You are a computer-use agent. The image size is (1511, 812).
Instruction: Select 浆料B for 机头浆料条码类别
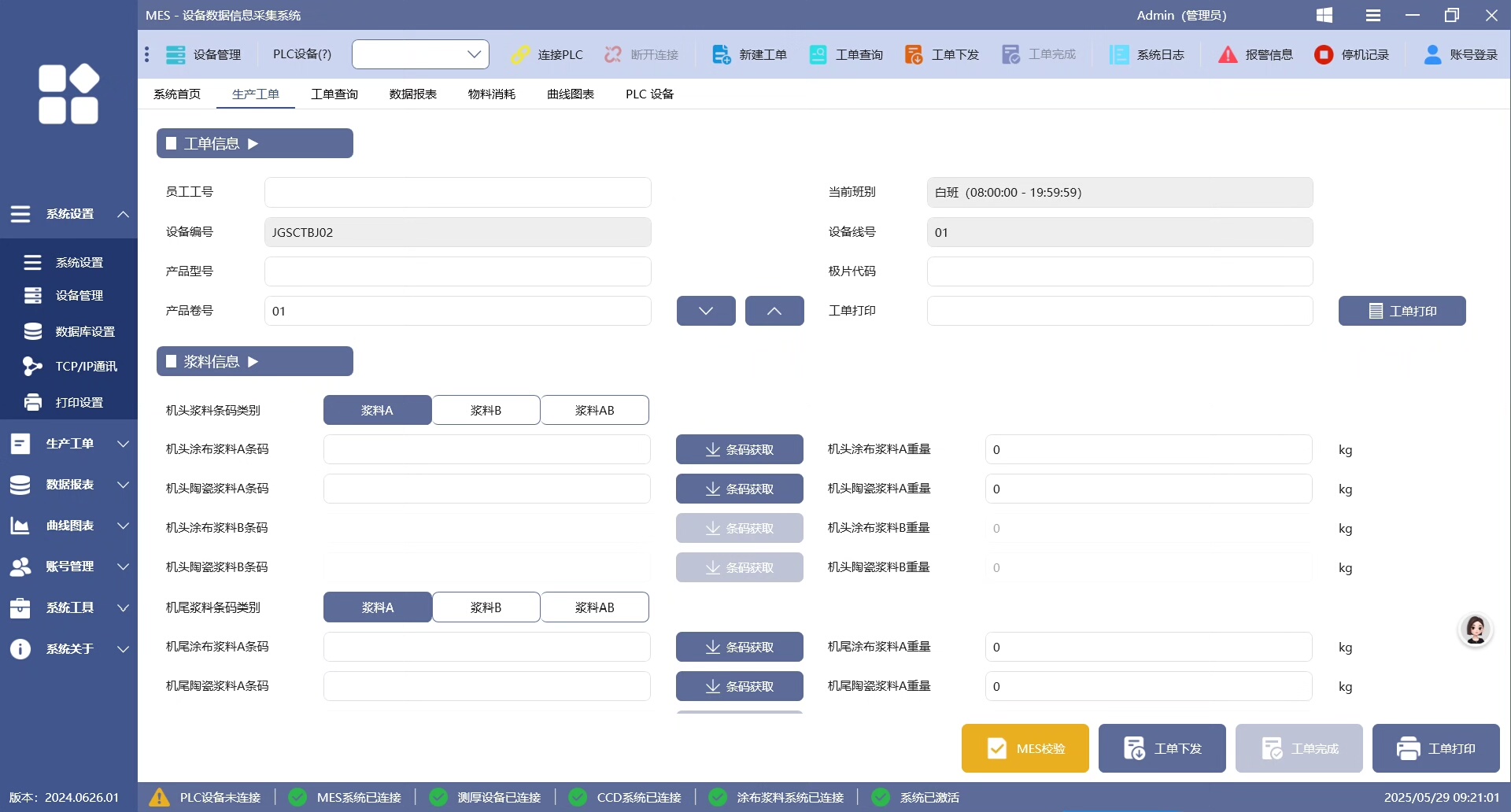point(486,410)
